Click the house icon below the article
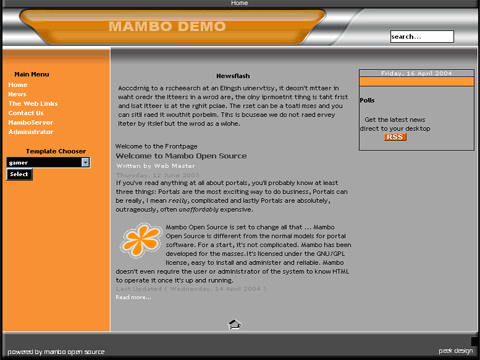480x360 pixels. point(234,324)
